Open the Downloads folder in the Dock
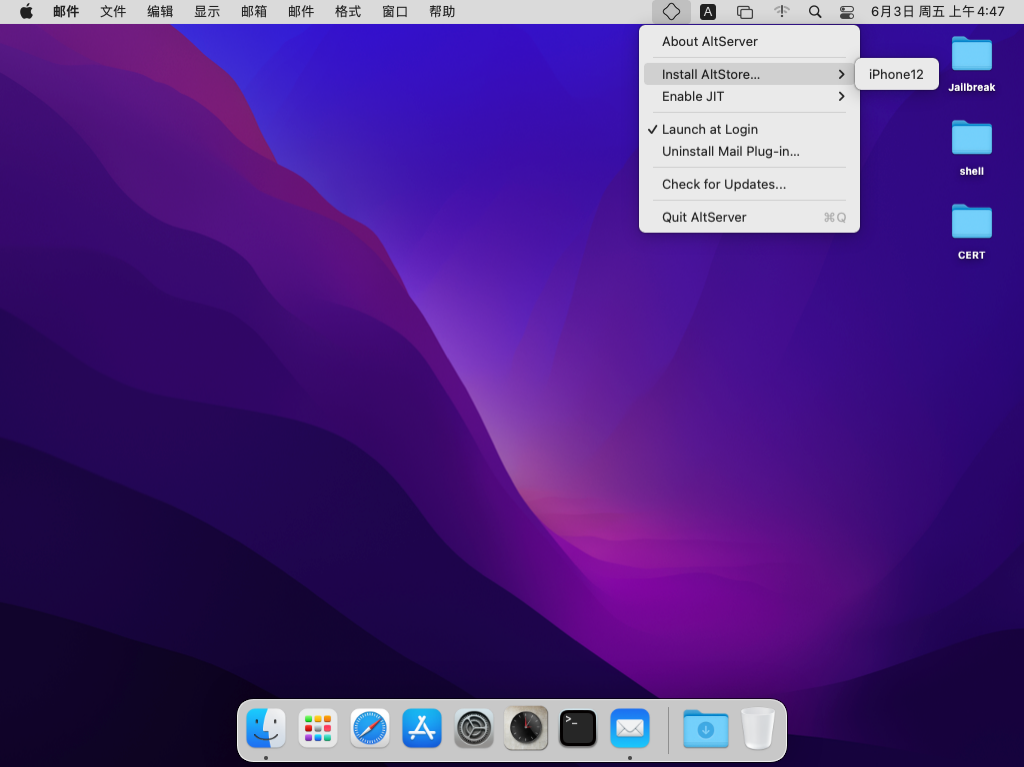This screenshot has width=1024, height=767. 706,728
